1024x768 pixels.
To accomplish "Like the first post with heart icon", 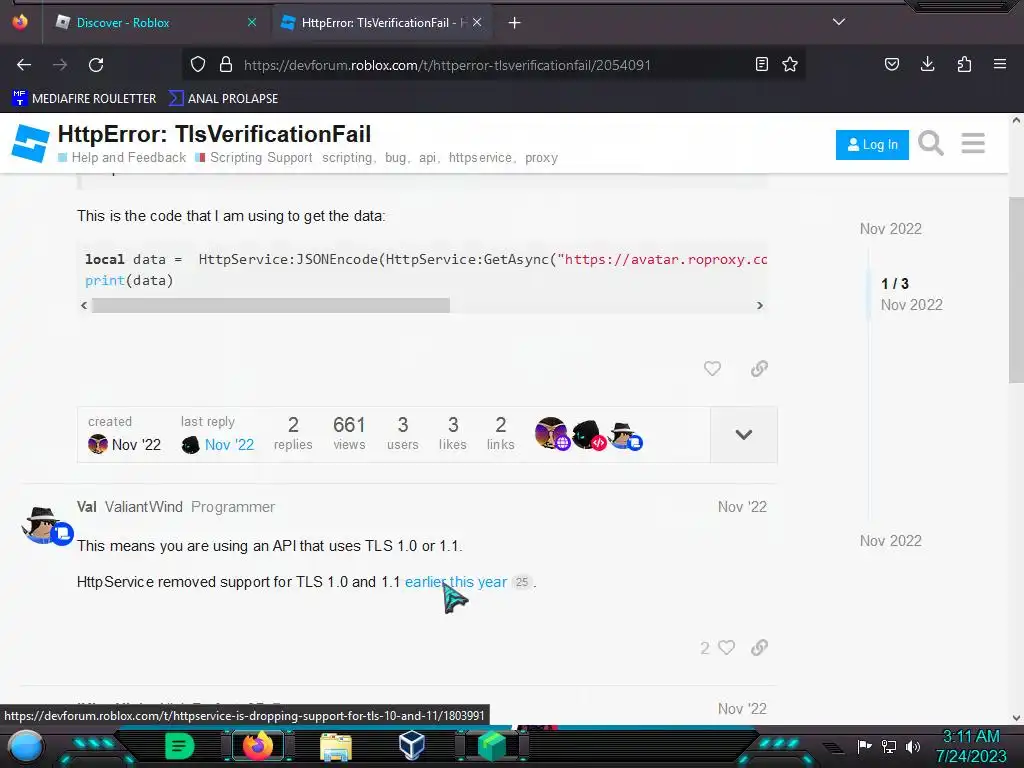I will [712, 368].
